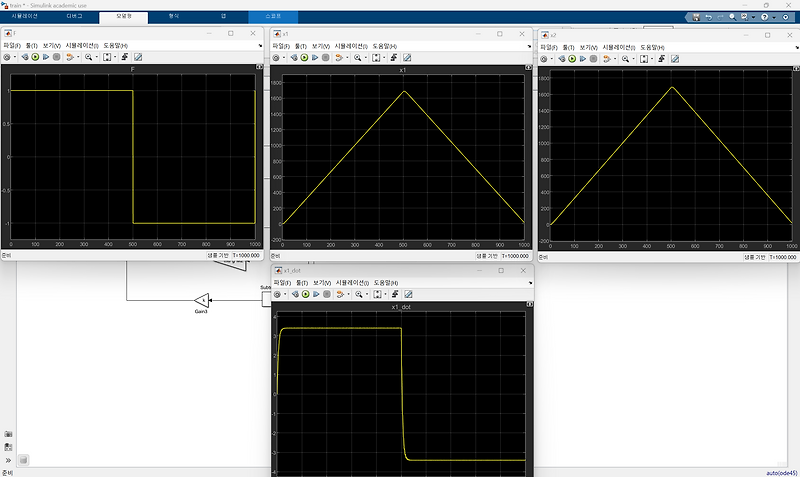Screen dimensions: 800x477
Task: Step back simulation in x1 scope
Action: 294,58
